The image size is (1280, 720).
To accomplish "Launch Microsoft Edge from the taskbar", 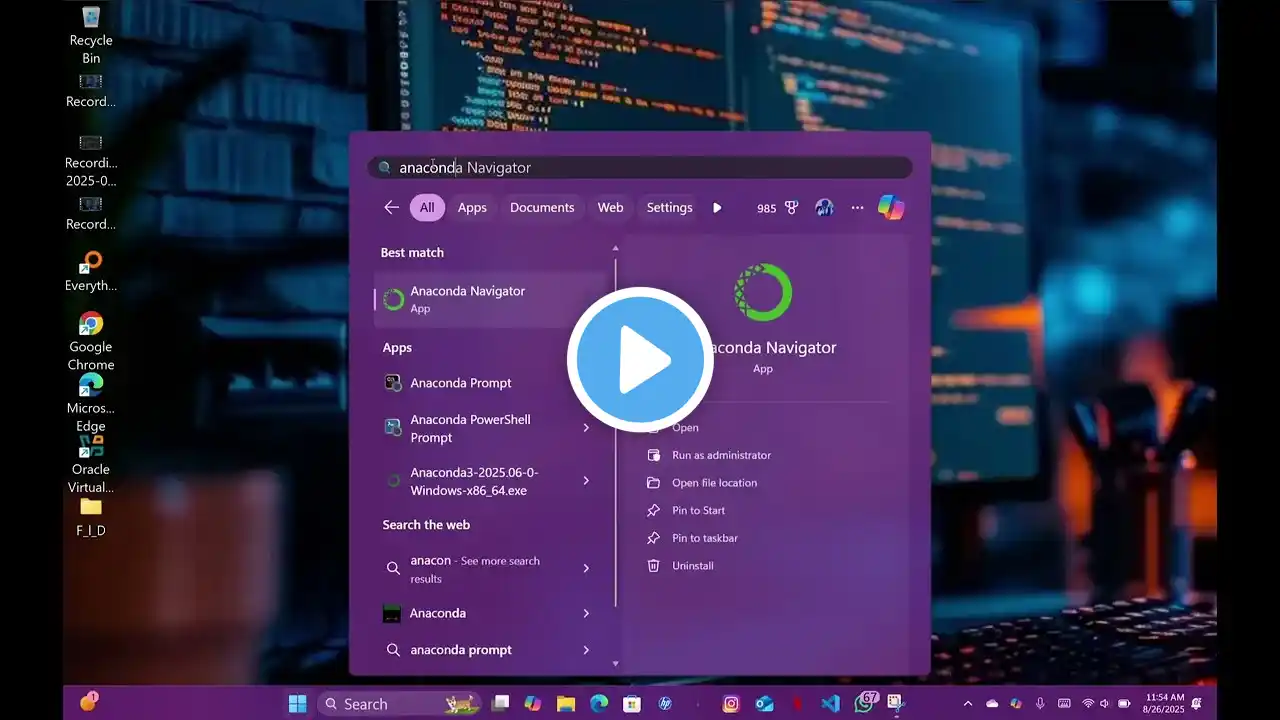I will tap(599, 704).
